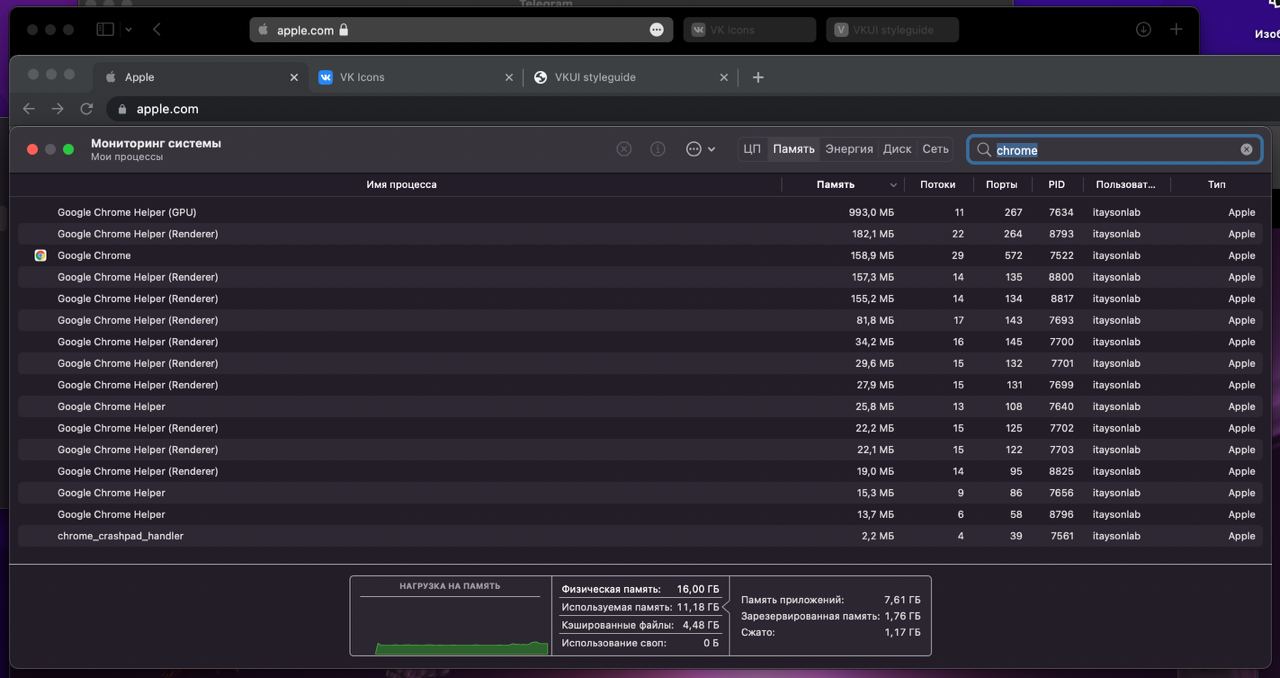Image resolution: width=1280 pixels, height=678 pixels.
Task: Go forward in Chrome
Action: pos(58,109)
